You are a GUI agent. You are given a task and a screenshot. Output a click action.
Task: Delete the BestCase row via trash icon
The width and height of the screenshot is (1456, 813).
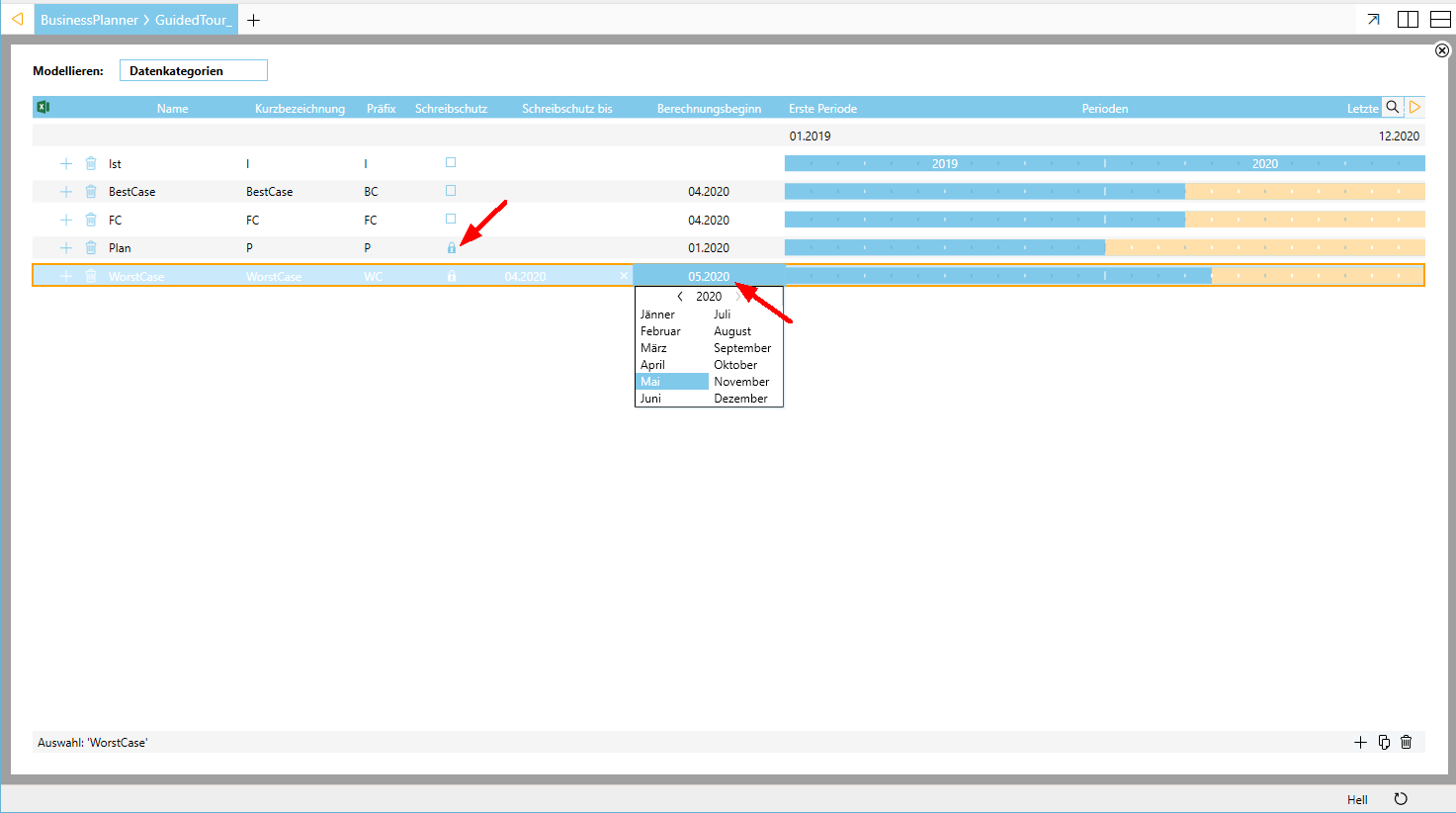(91, 192)
